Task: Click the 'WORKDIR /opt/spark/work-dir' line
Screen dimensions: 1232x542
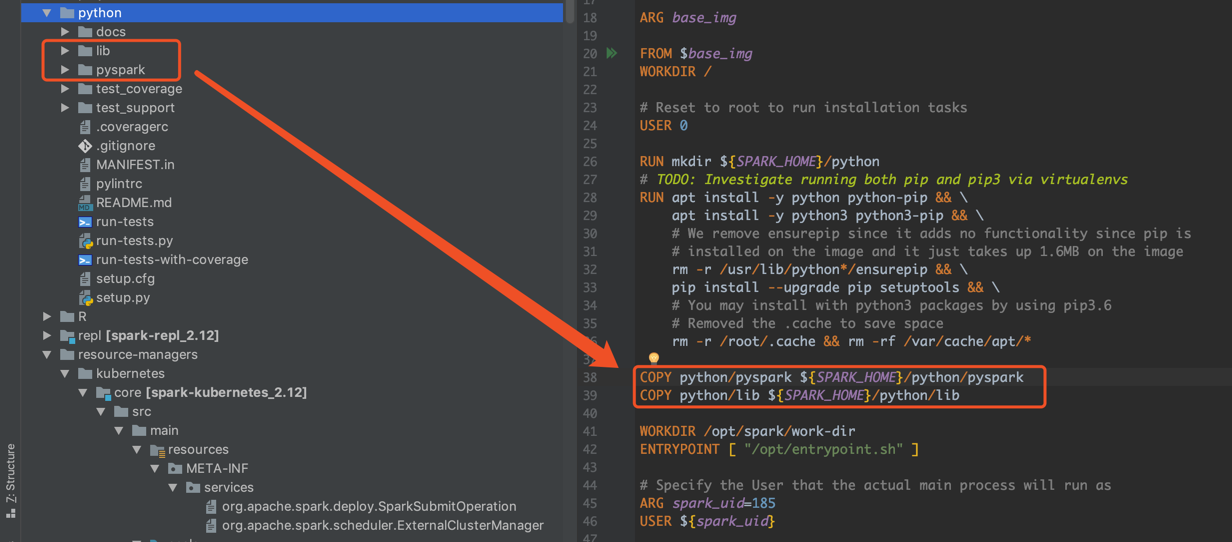Action: (x=748, y=431)
